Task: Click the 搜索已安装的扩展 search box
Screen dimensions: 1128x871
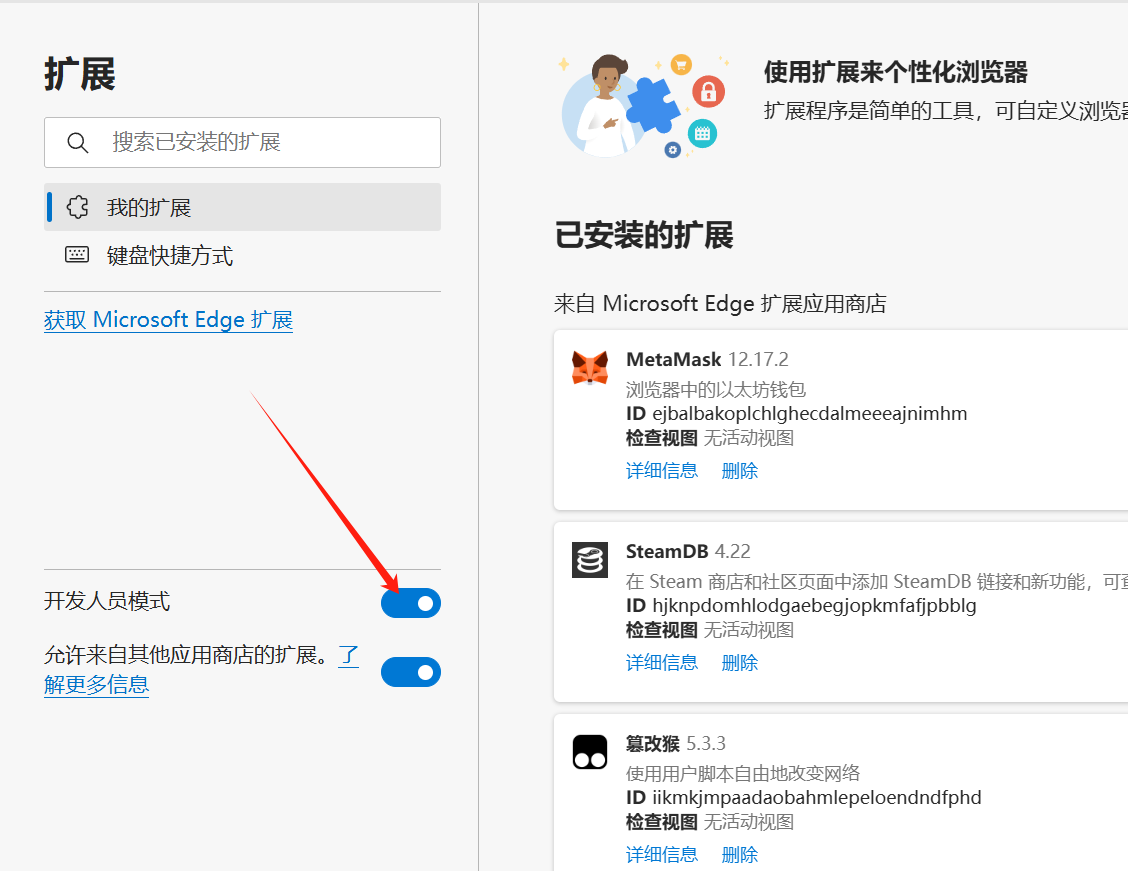Action: click(x=242, y=142)
